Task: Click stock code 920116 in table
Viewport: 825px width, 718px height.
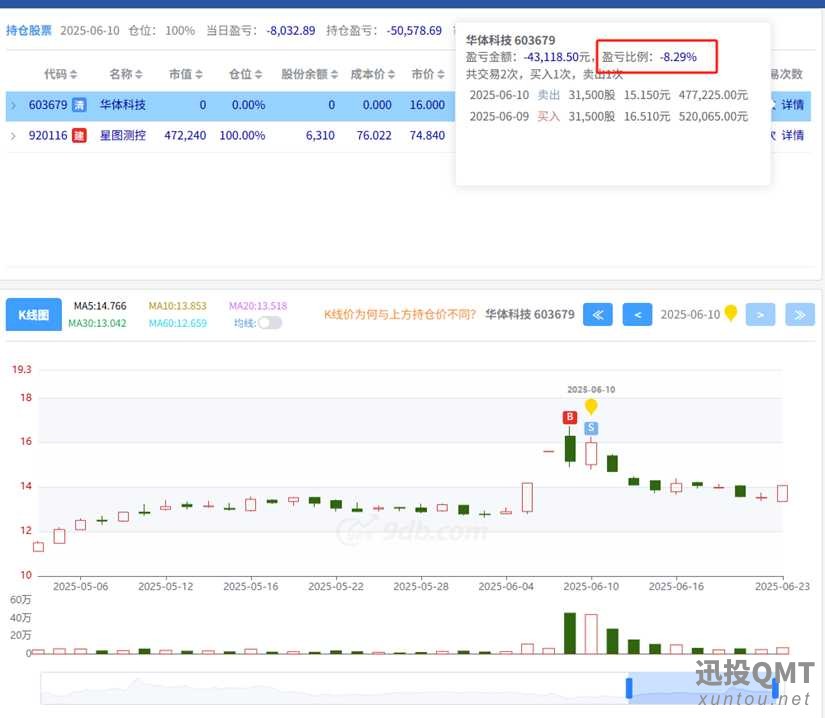Action: tap(48, 136)
